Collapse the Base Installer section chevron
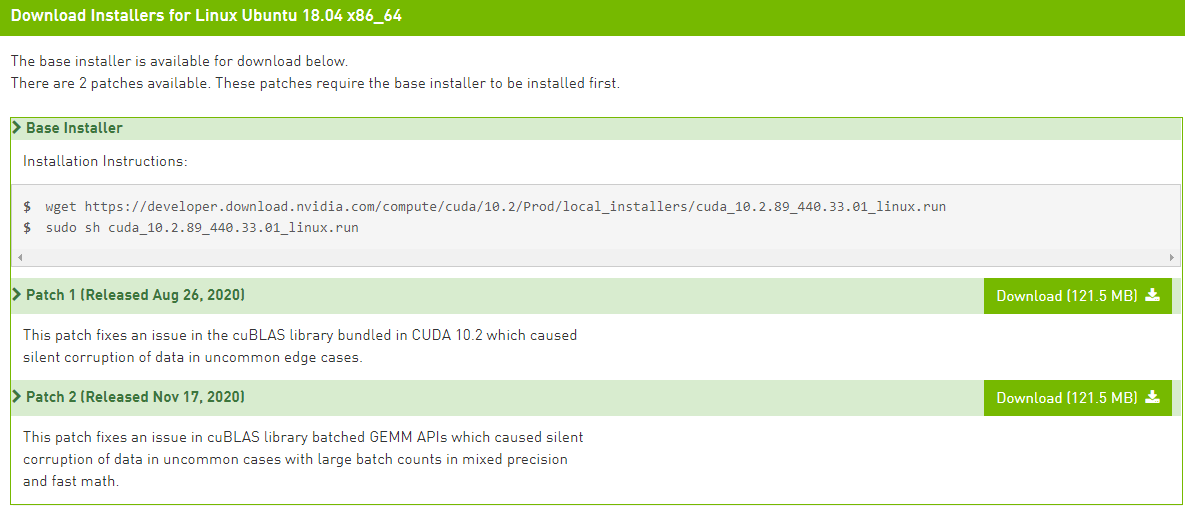 (17, 128)
